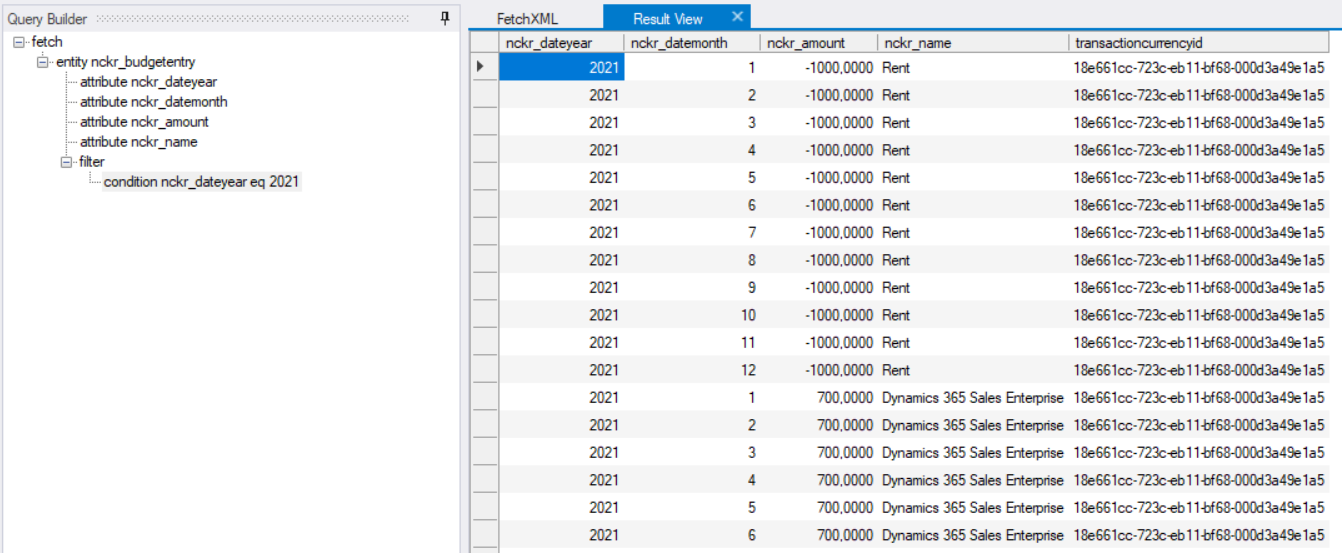Click Rent cell in month 7 row
The image size is (1342, 553).
(973, 232)
